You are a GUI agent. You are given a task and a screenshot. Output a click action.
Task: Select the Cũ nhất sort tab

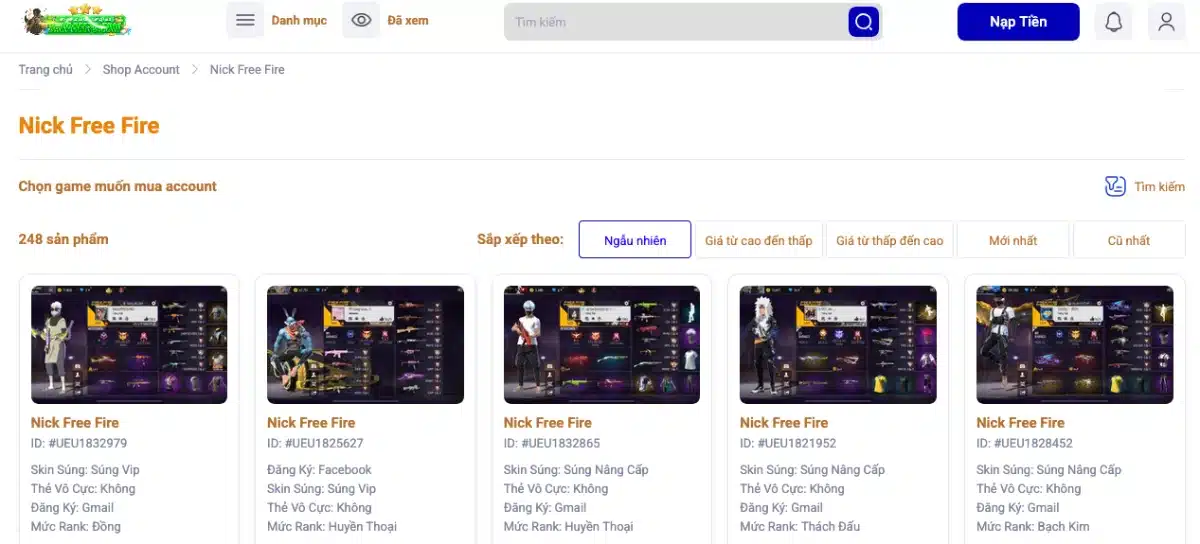(1128, 240)
